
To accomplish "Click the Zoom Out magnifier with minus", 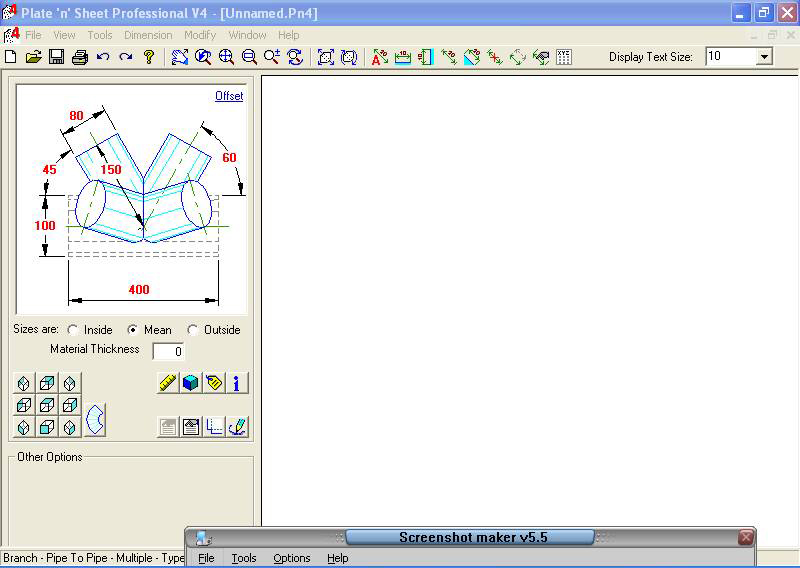I will (x=249, y=57).
